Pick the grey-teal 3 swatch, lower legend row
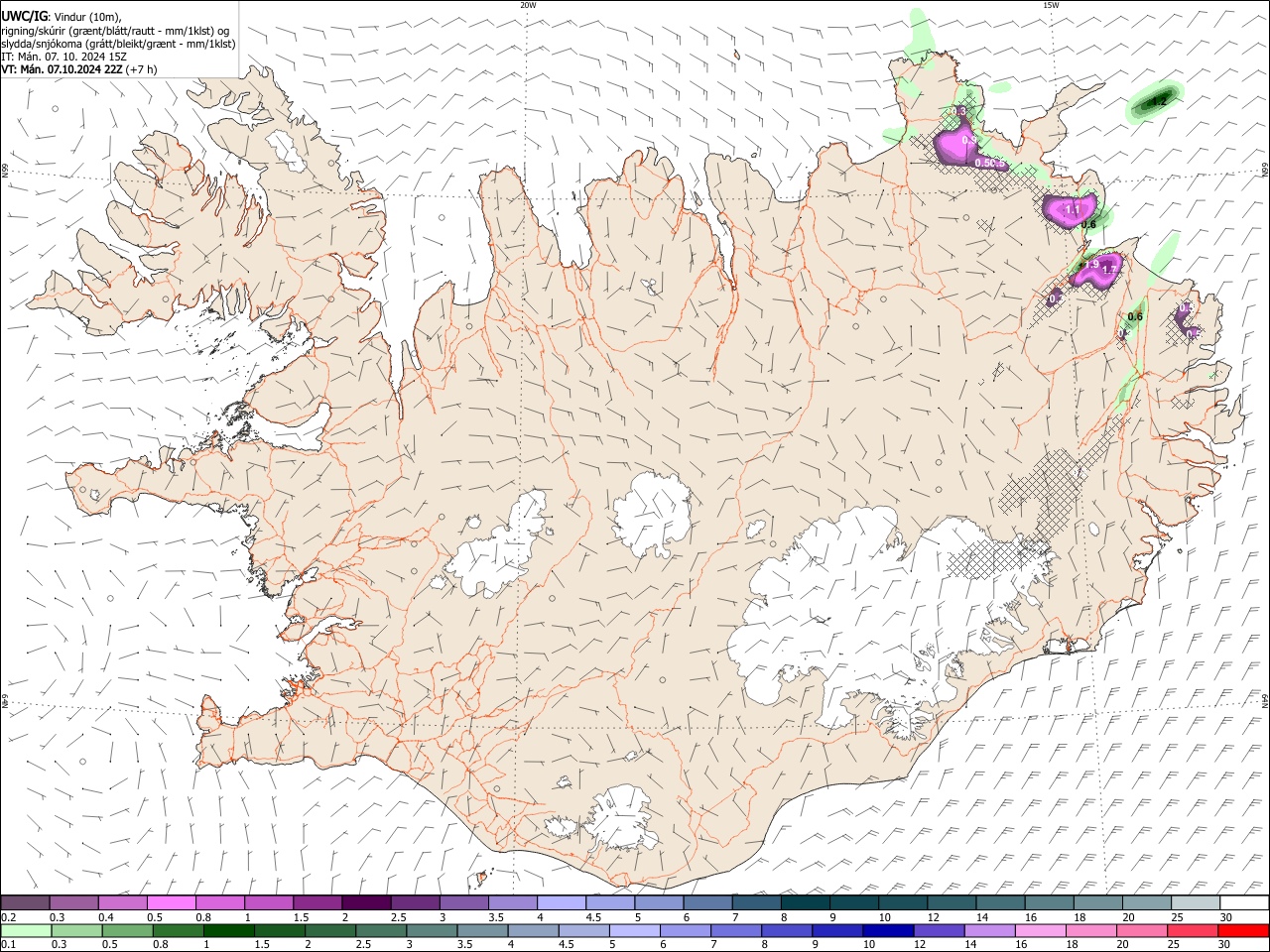Viewport: 1270px width, 952px height. coord(432,930)
